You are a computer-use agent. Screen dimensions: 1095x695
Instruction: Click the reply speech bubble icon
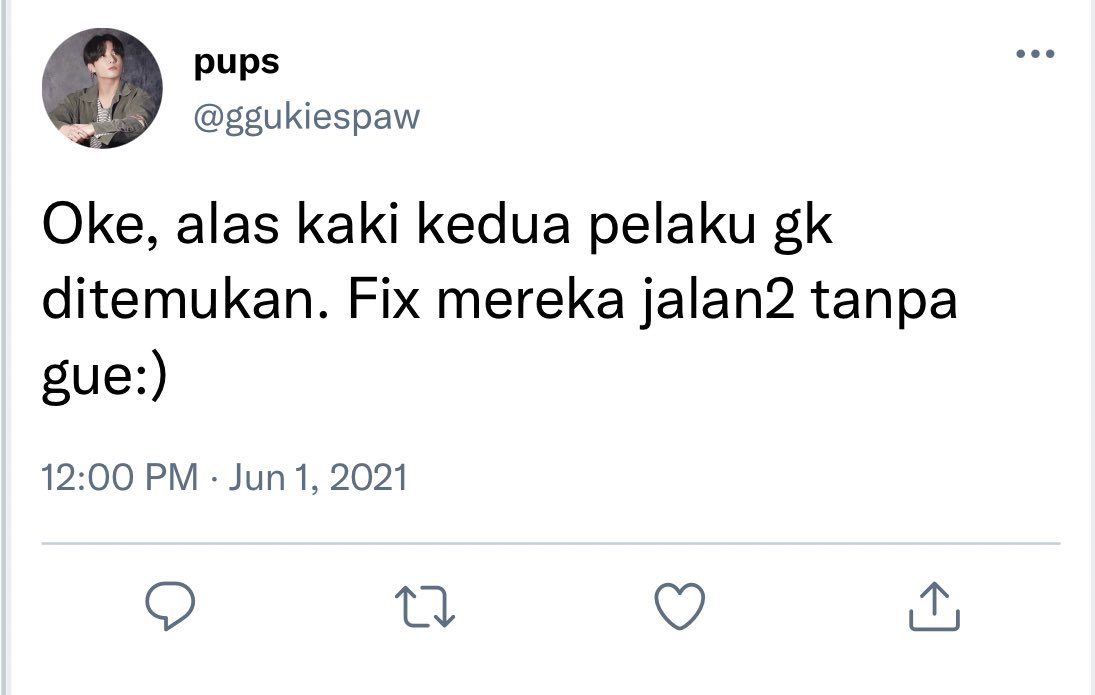coord(170,606)
